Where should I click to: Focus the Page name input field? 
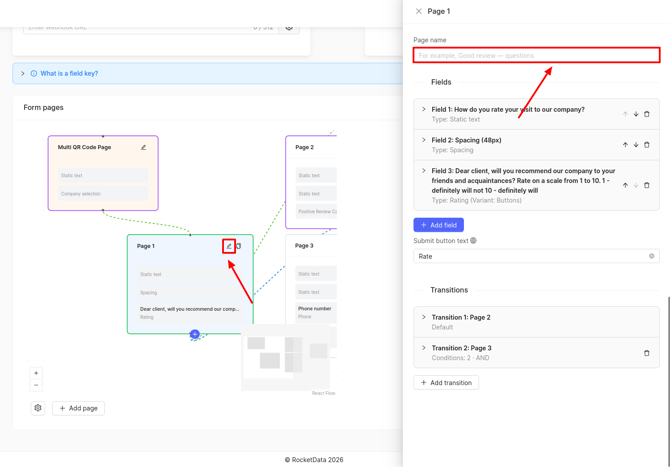point(536,56)
